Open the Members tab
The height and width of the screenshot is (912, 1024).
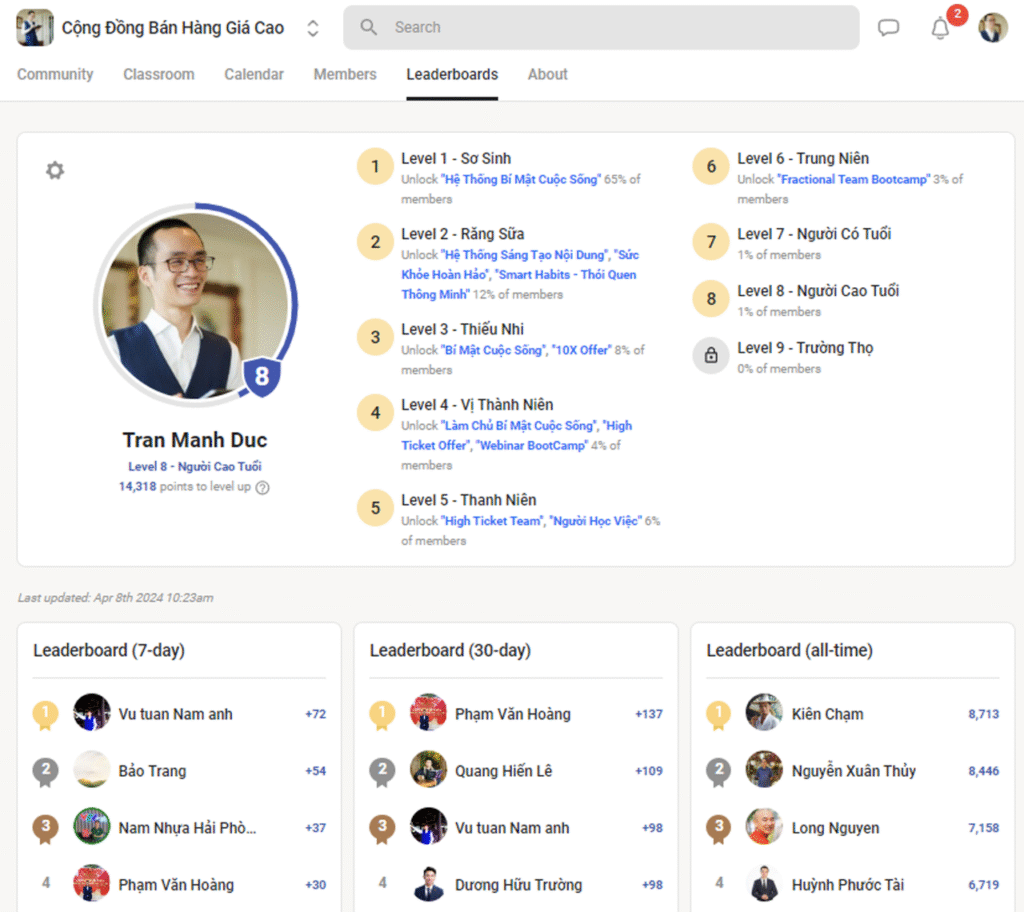tap(345, 74)
